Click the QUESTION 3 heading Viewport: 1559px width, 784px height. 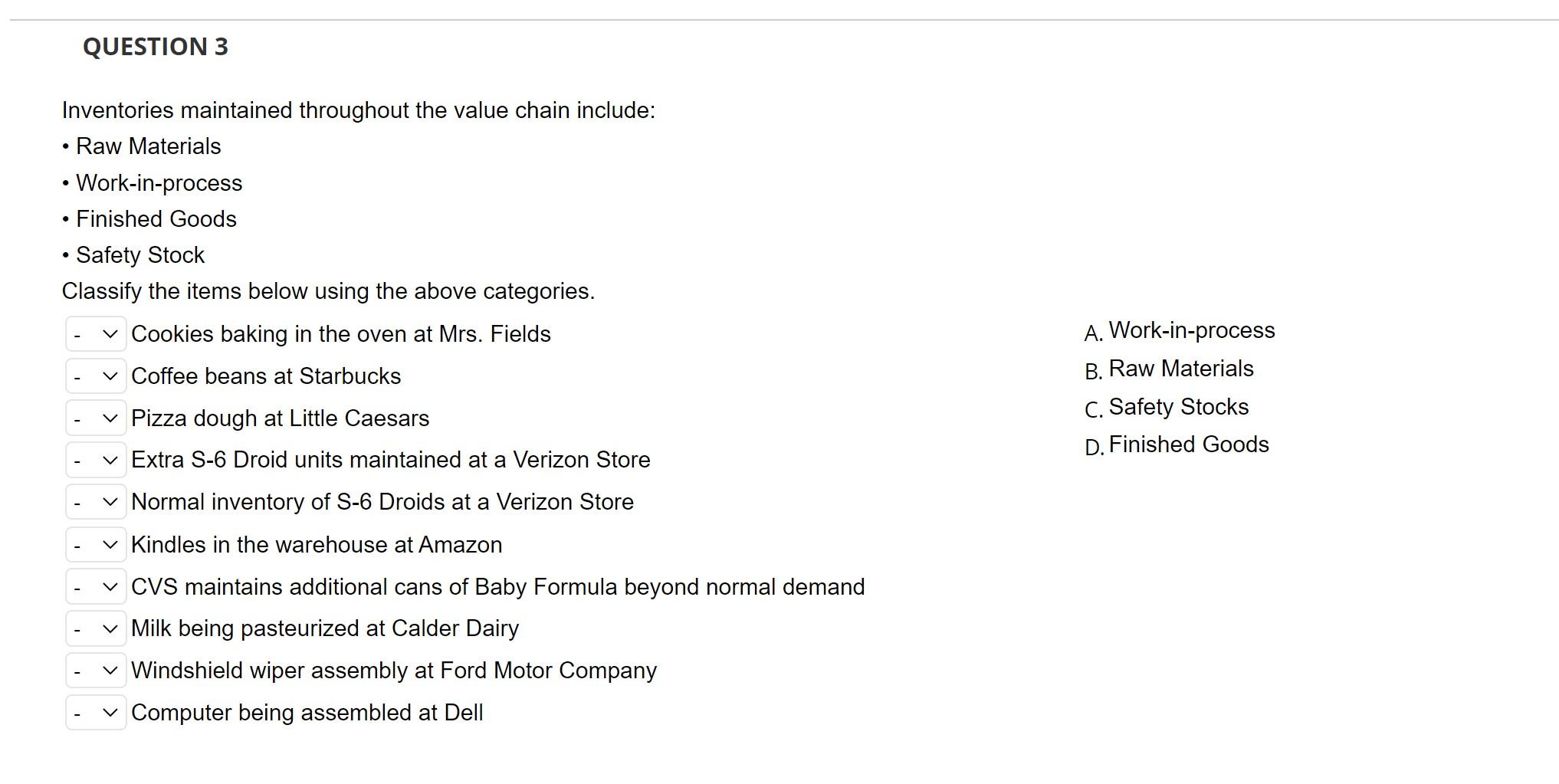(x=155, y=47)
